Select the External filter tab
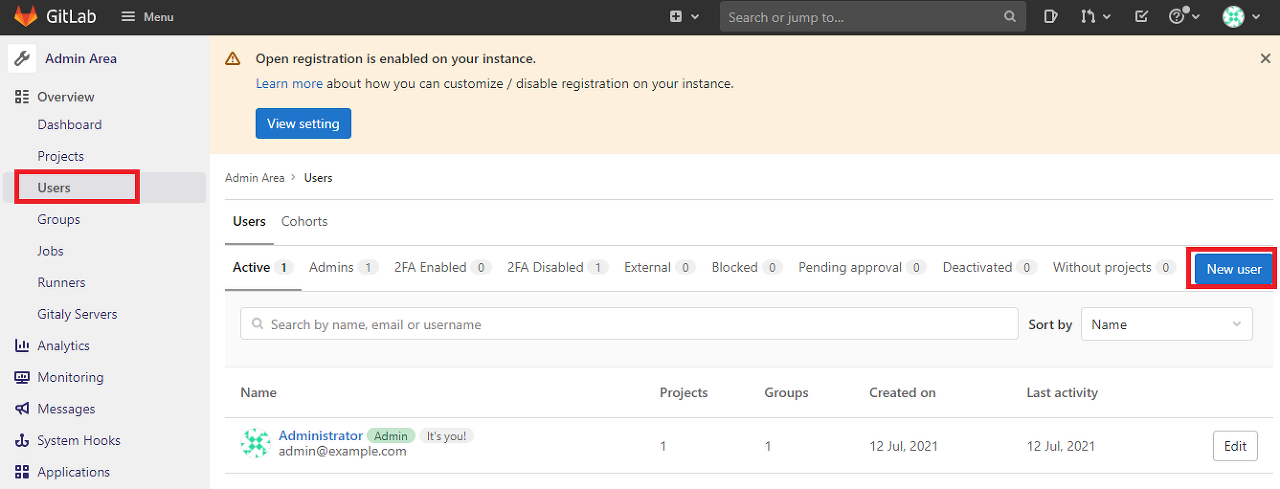Image resolution: width=1280 pixels, height=489 pixels. click(659, 268)
